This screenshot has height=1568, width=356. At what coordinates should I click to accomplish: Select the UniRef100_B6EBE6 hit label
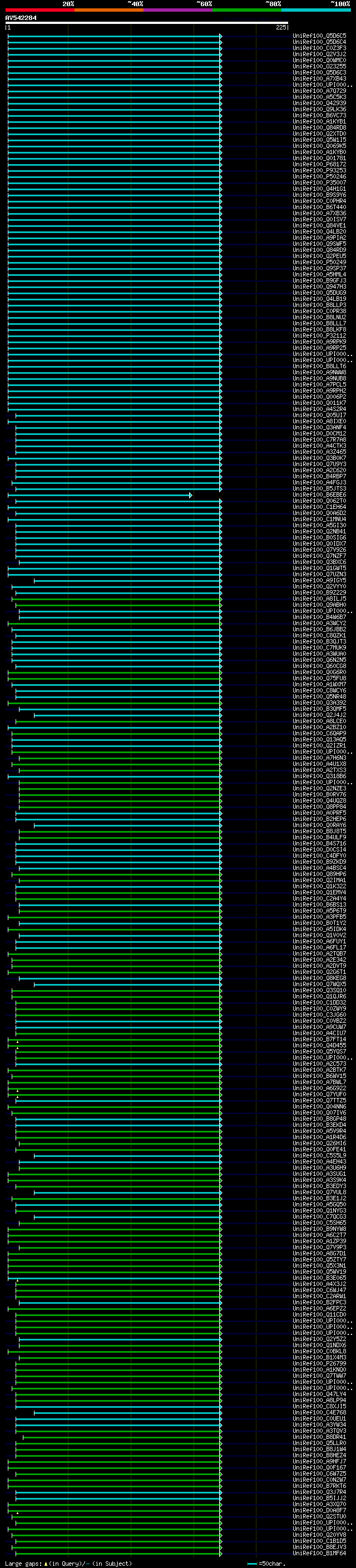pyautogui.click(x=319, y=496)
